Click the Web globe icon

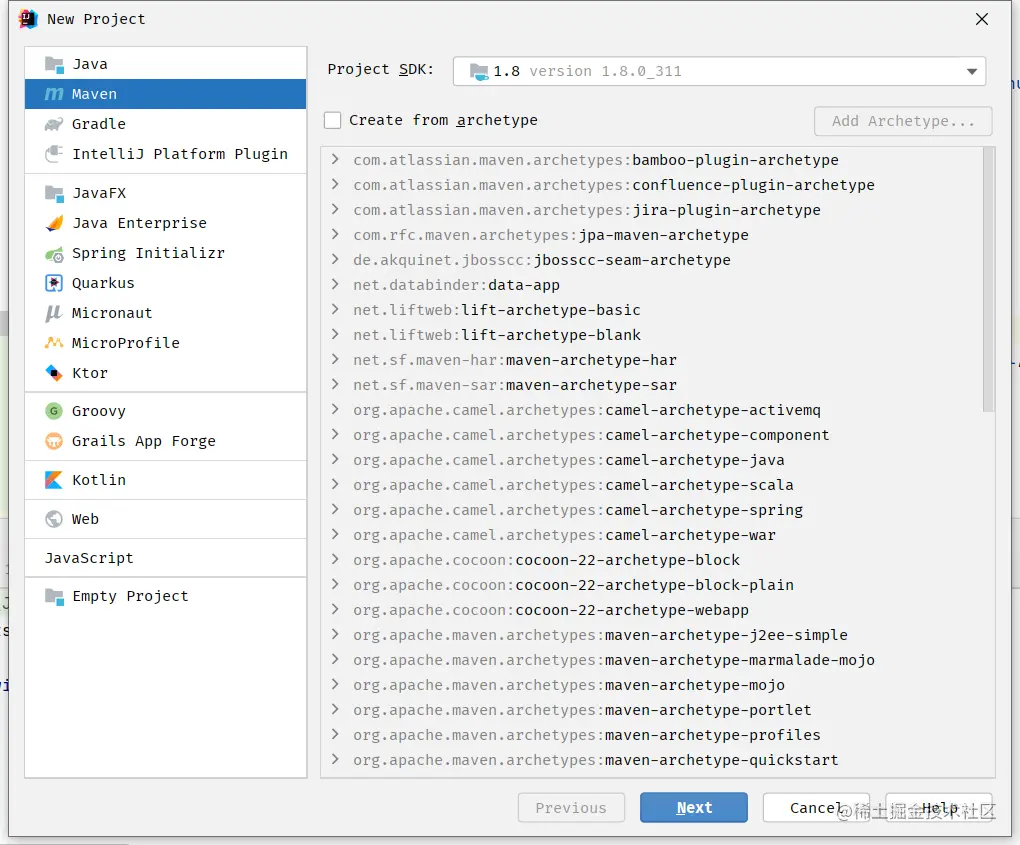click(x=54, y=519)
